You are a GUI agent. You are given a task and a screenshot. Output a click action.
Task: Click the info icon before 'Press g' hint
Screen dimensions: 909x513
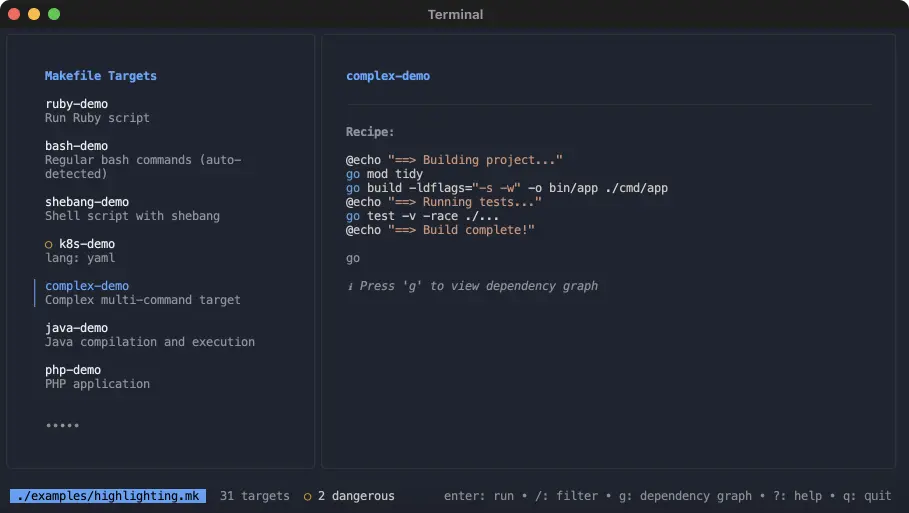(350, 286)
